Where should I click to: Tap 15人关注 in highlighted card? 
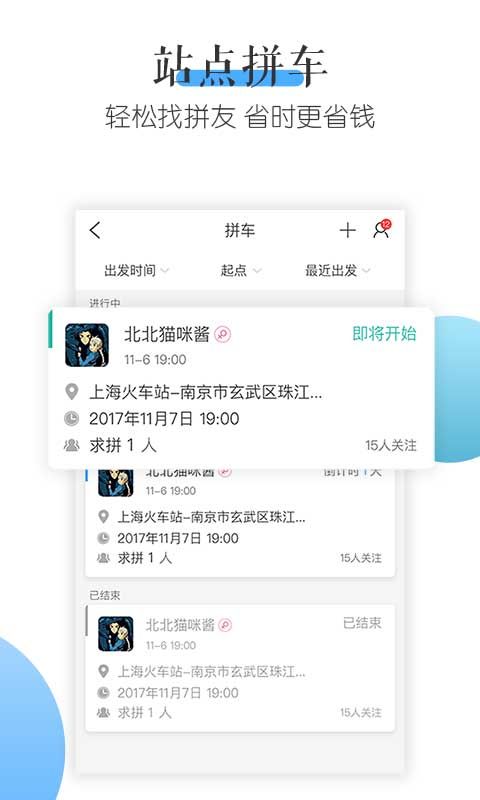click(391, 445)
